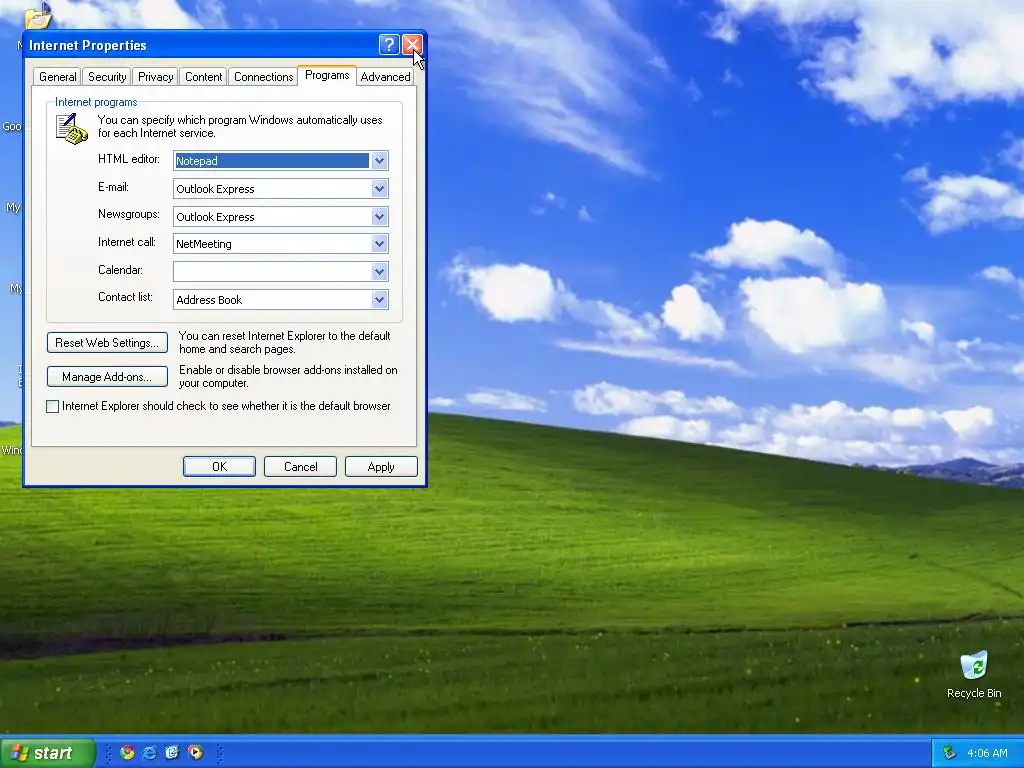Screen dimensions: 1024x768
Task: Click the Start button
Action: point(47,752)
